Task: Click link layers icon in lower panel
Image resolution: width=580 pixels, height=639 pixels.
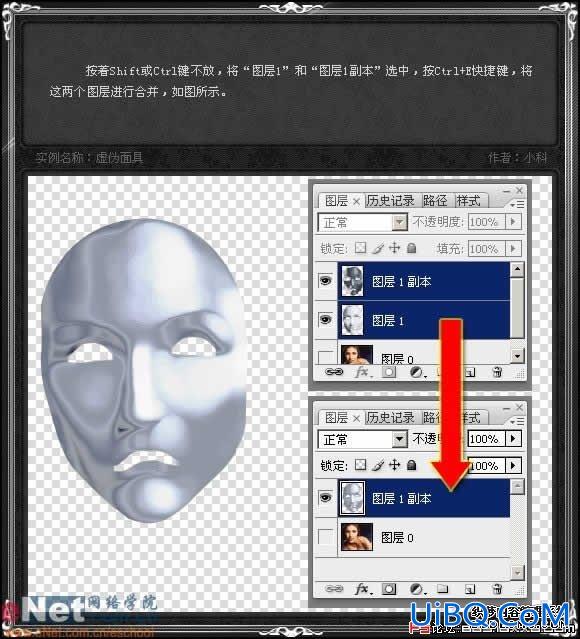Action: [334, 588]
